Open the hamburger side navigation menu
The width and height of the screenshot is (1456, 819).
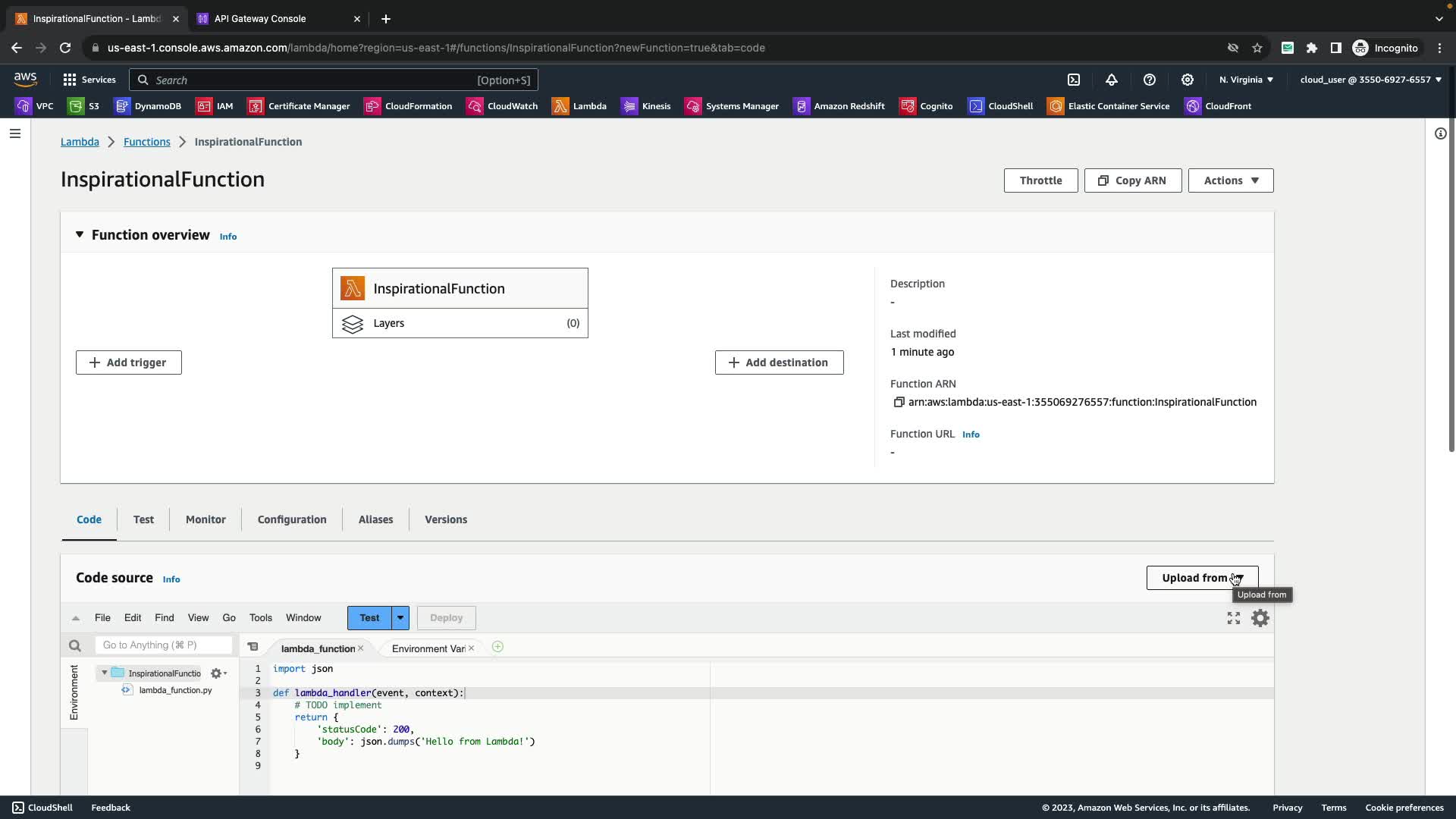[15, 133]
